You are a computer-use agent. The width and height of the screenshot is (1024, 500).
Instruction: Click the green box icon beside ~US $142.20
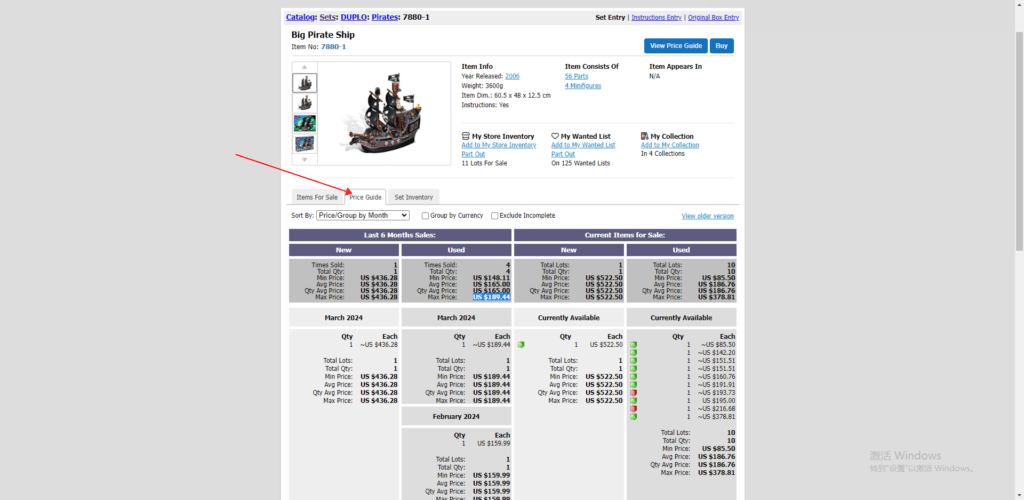tap(633, 352)
